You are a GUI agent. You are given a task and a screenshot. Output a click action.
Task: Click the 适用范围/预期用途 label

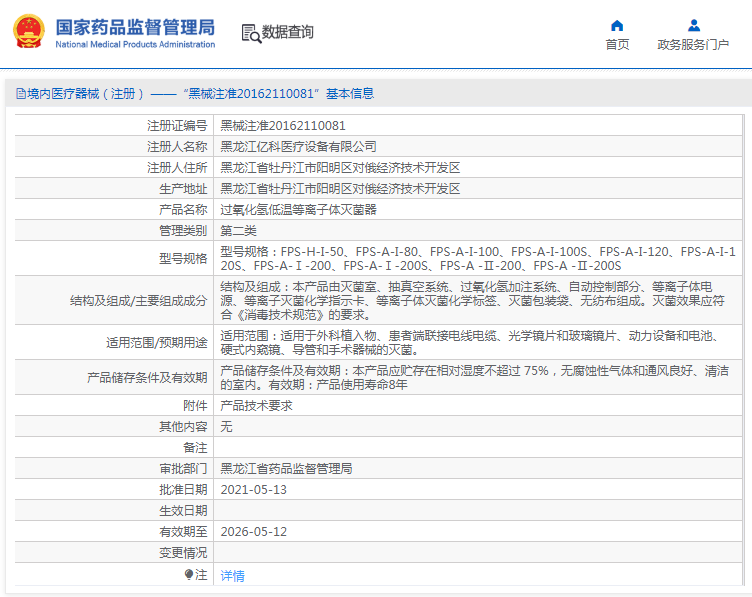156,342
